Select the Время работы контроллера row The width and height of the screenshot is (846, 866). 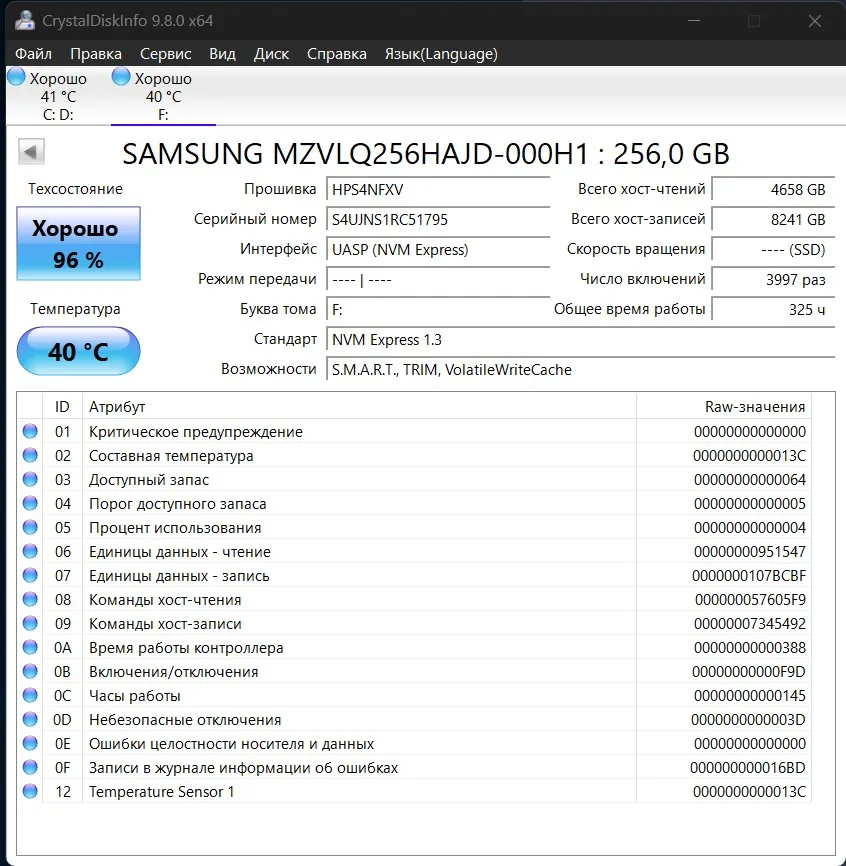coord(414,647)
